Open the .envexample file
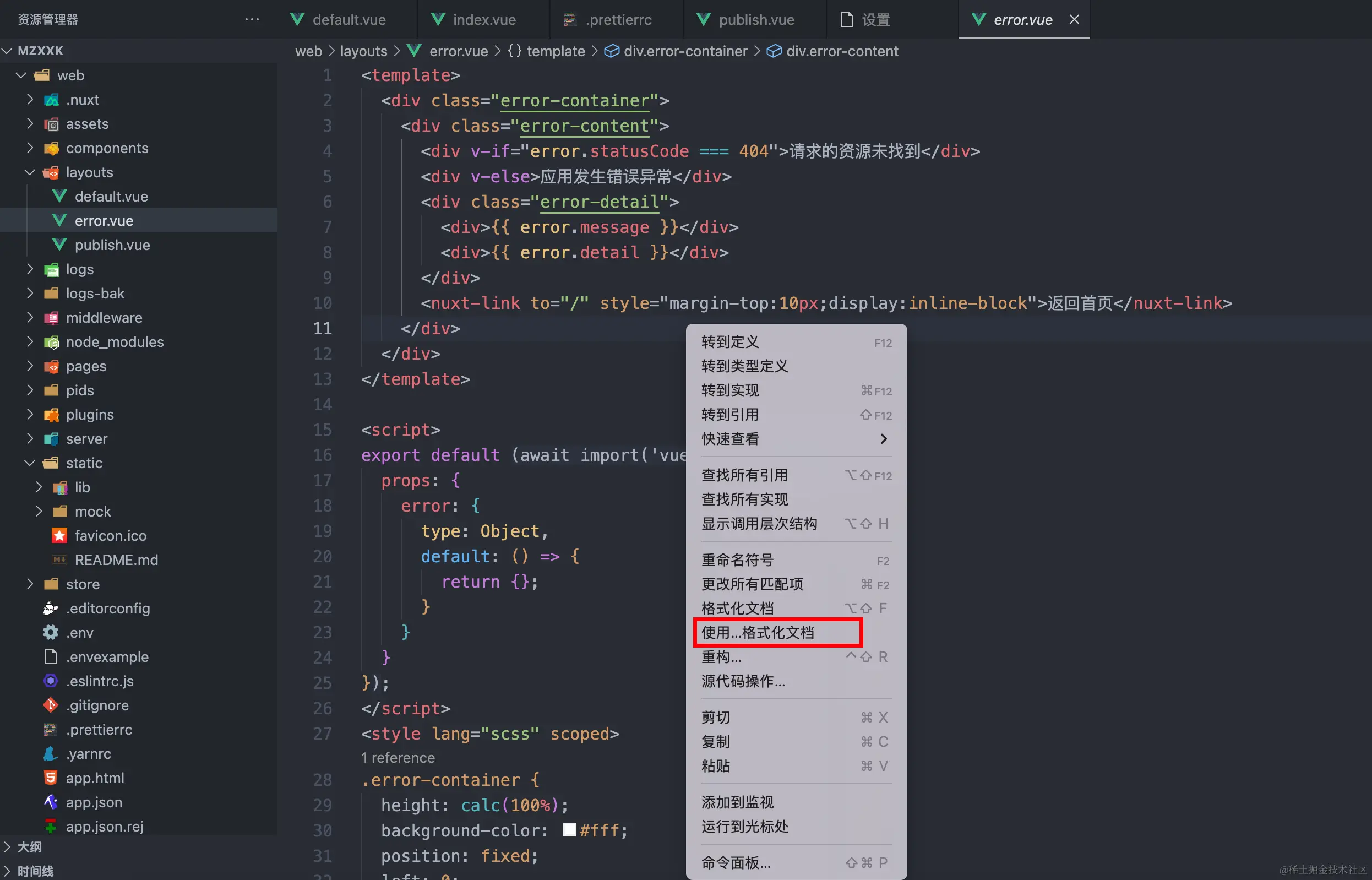The image size is (1372, 880). [139, 656]
